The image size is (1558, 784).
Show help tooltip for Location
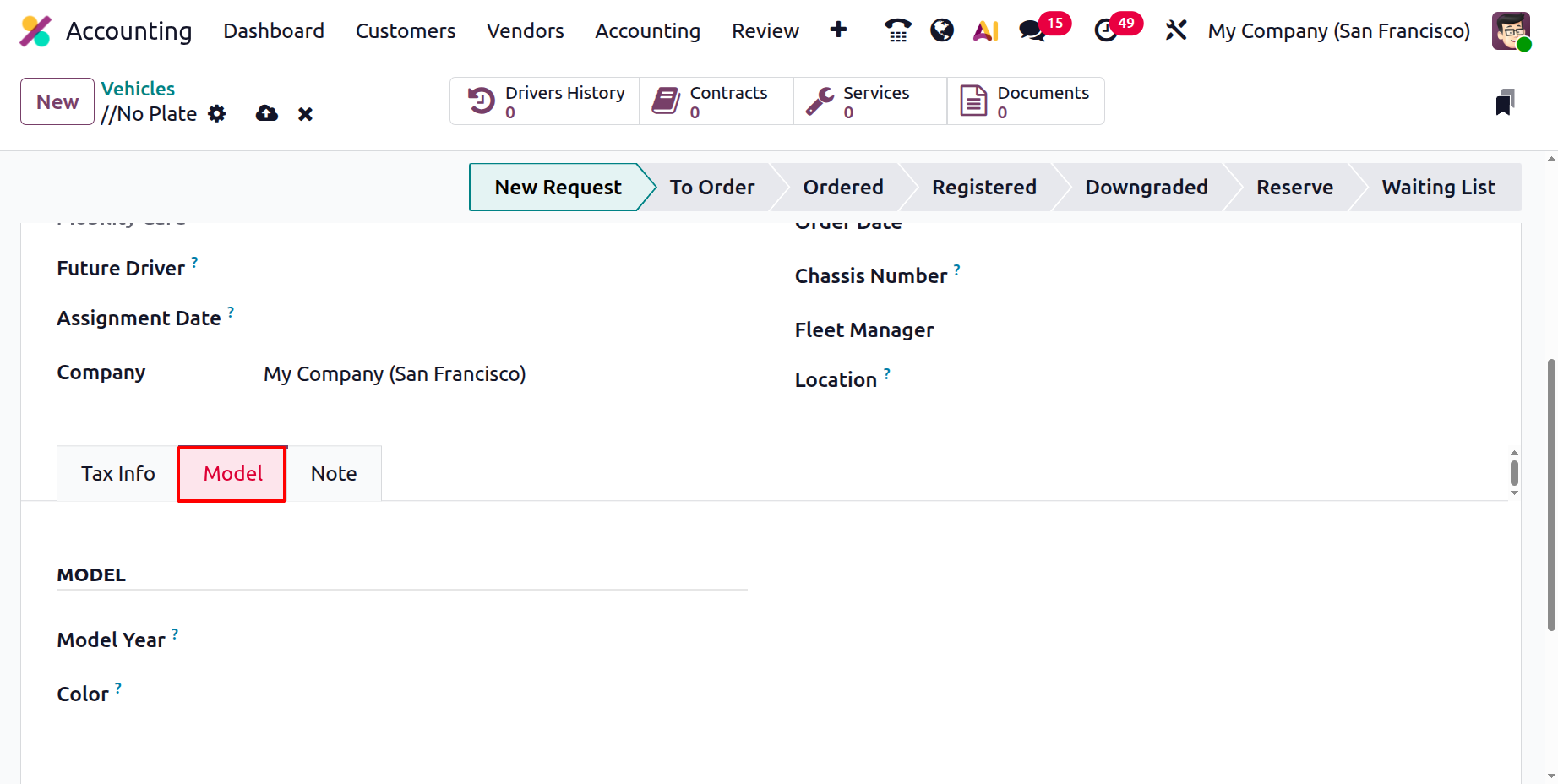(x=886, y=373)
